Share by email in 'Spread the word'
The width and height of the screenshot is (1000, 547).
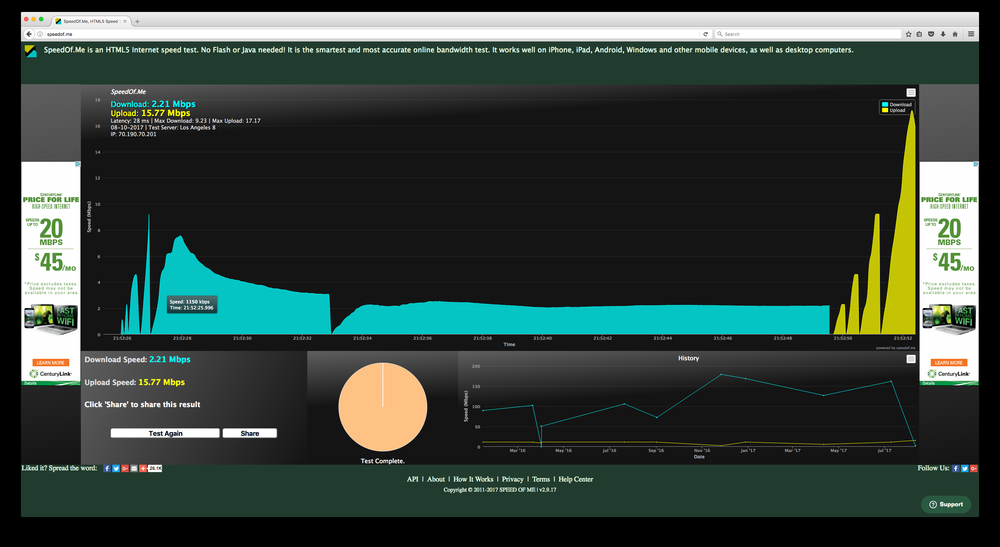[134, 469]
